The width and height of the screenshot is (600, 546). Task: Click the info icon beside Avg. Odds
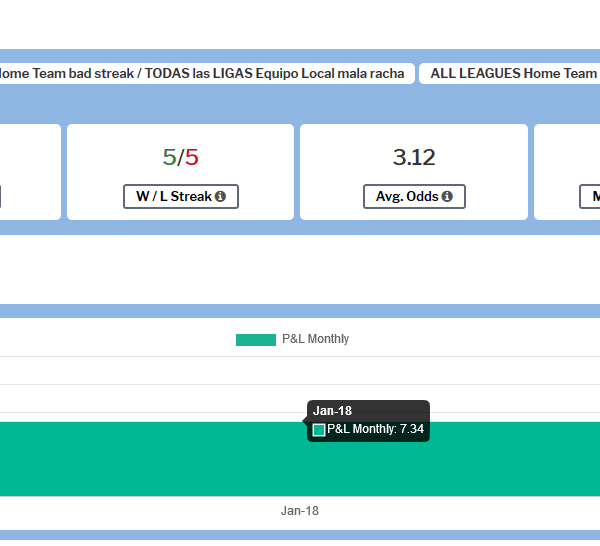pos(447,196)
